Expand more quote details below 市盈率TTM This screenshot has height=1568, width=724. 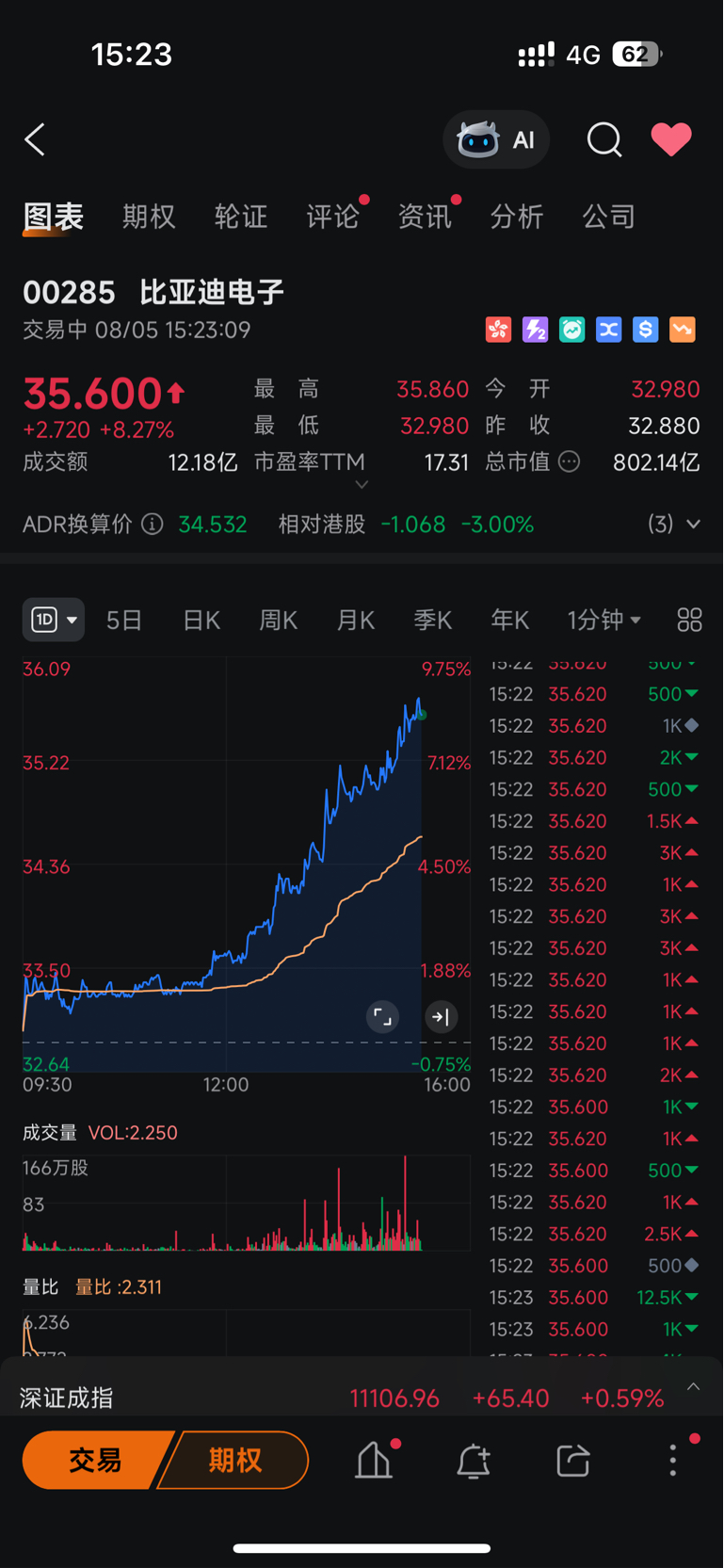pos(362,485)
